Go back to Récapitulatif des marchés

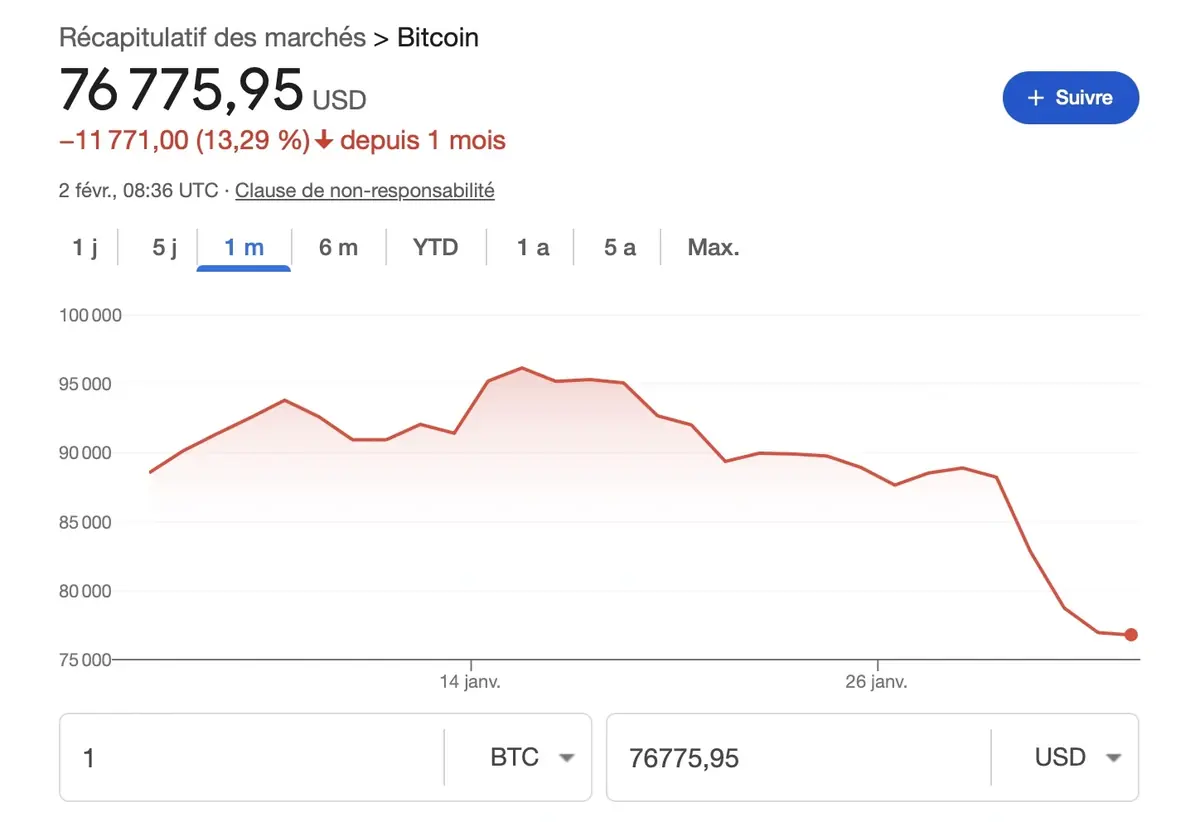pos(211,37)
